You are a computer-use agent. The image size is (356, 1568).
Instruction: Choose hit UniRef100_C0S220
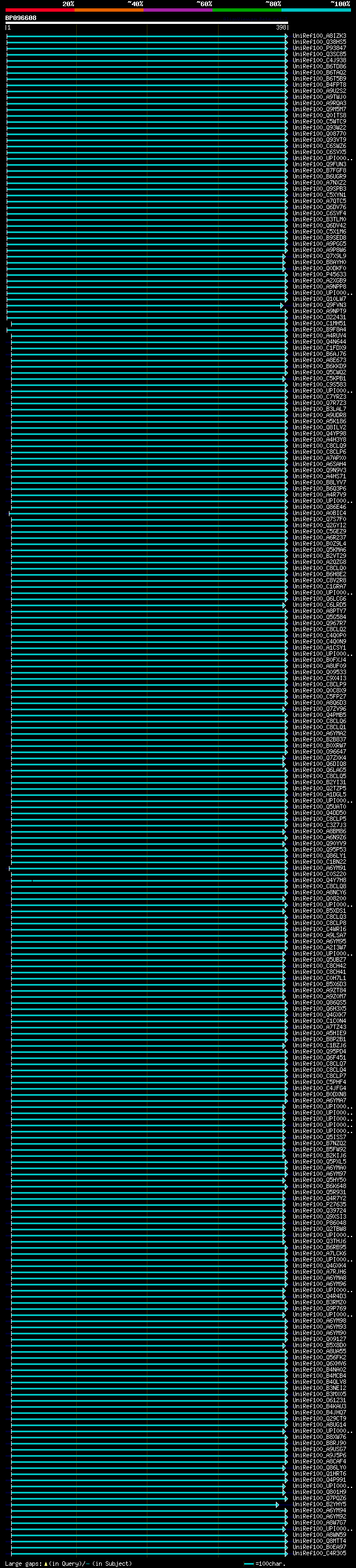[x=319, y=874]
